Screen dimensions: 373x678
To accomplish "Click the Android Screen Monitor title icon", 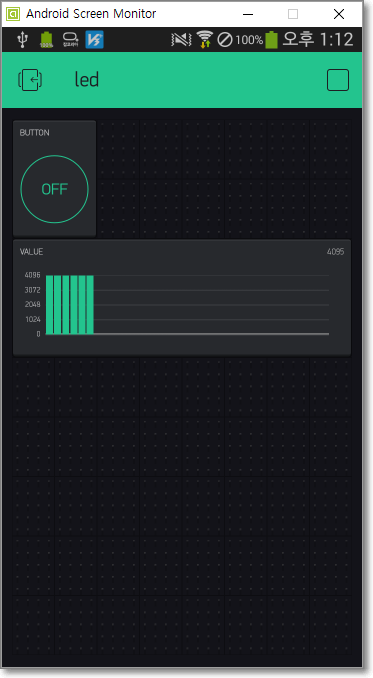I will click(x=13, y=14).
